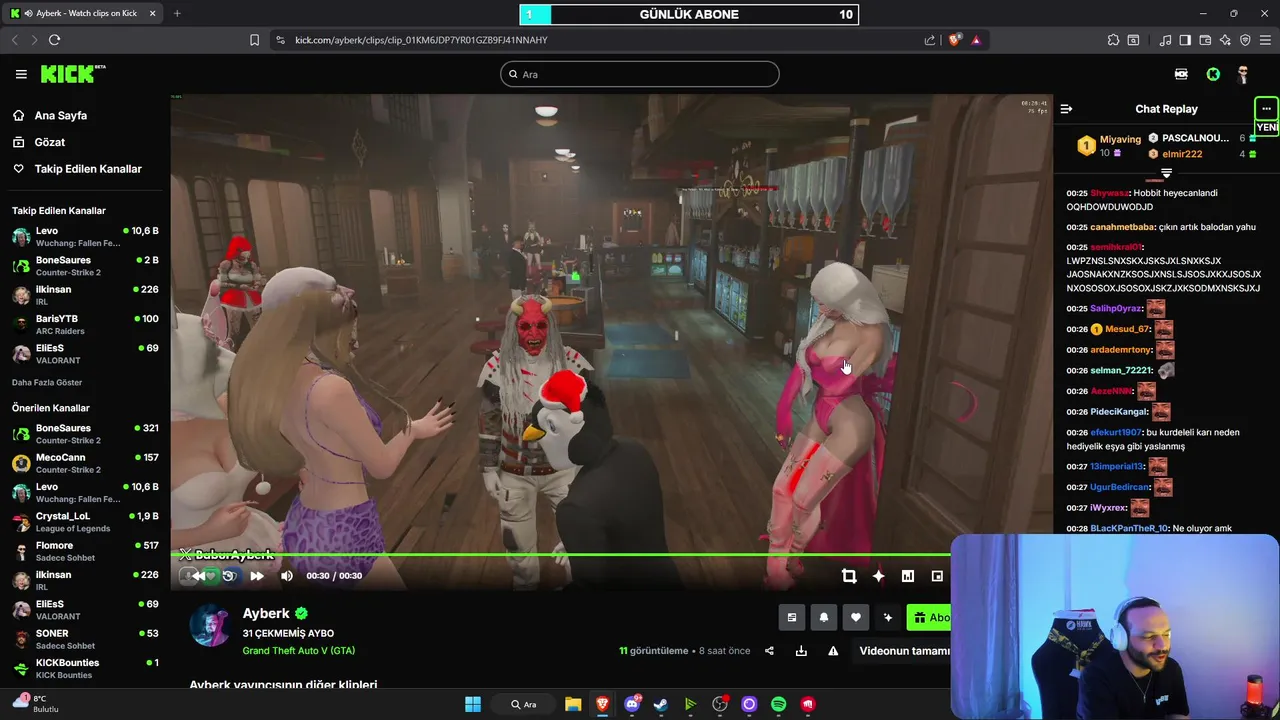Open Crystal_LoL recommended channel
This screenshot has width=1280, height=720.
pos(85,522)
